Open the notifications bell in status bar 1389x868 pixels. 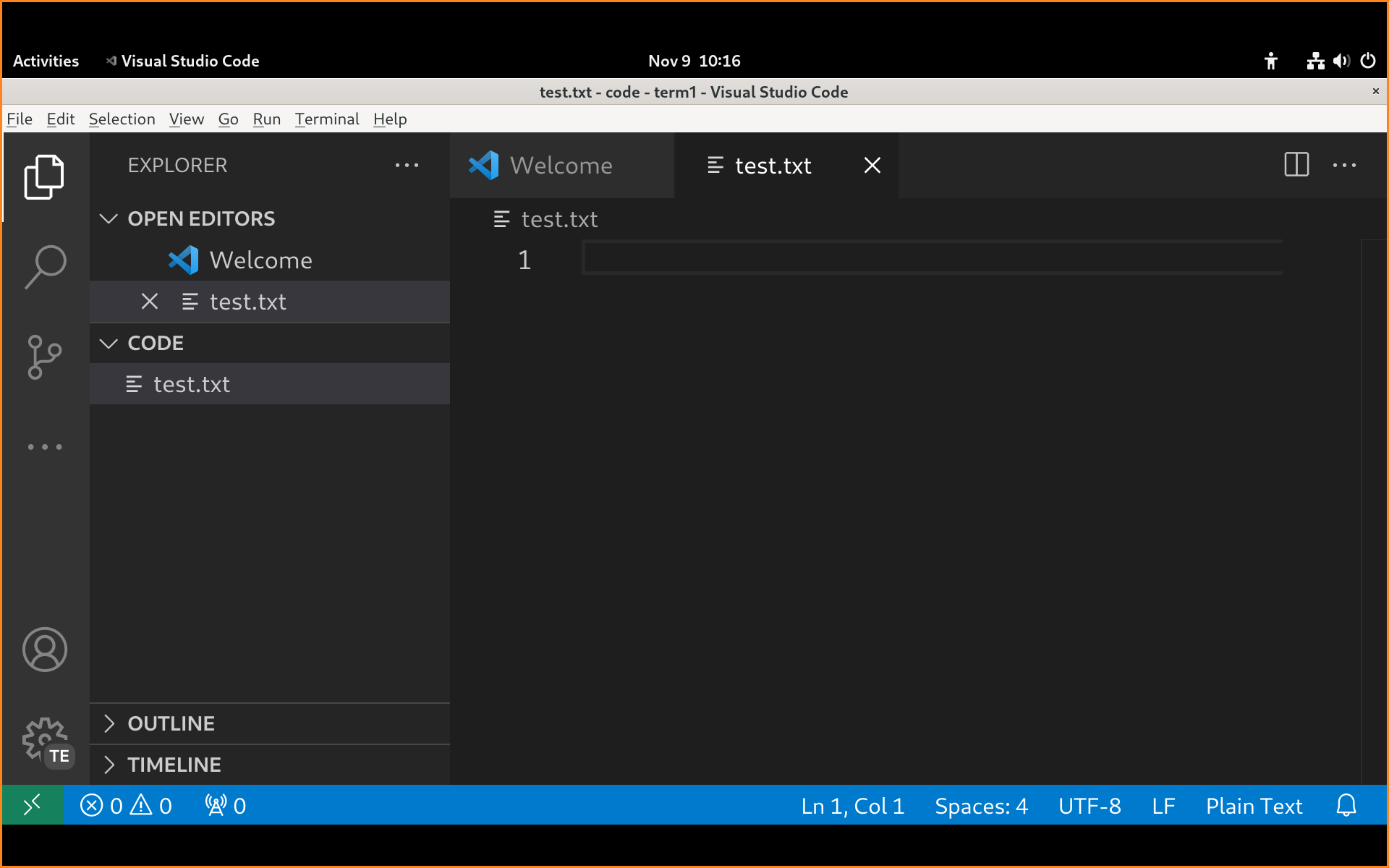pyautogui.click(x=1346, y=806)
